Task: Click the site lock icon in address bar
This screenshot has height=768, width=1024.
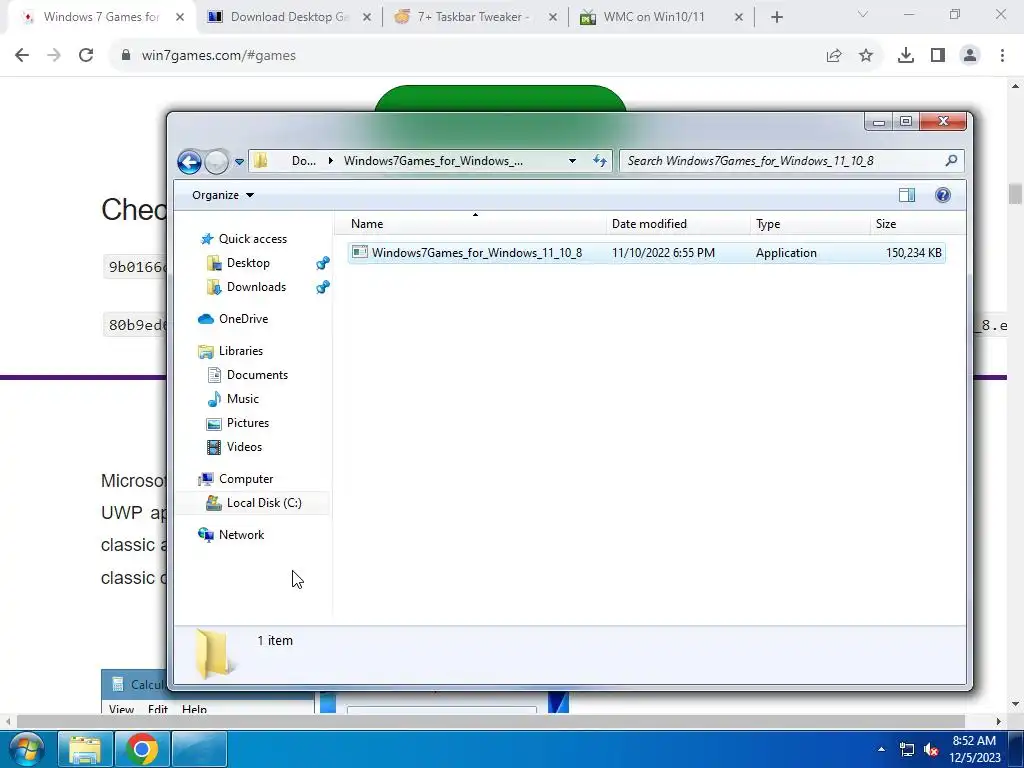Action: [126, 56]
